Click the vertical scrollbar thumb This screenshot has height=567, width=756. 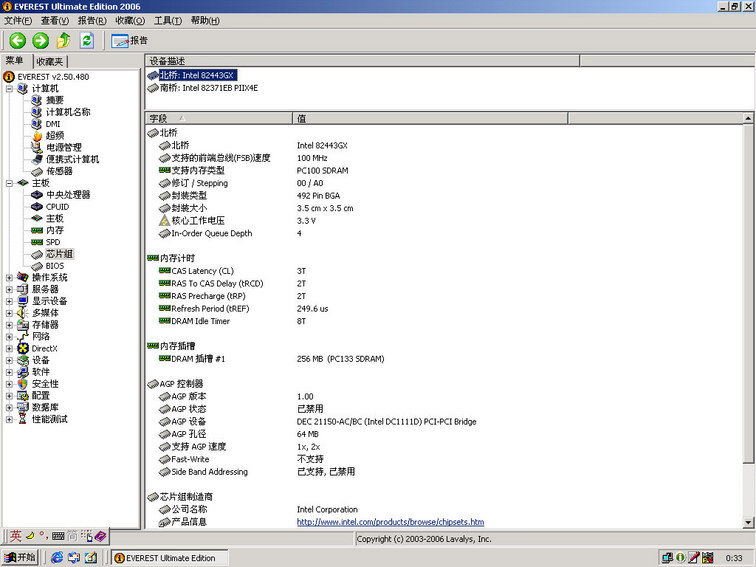(x=748, y=294)
